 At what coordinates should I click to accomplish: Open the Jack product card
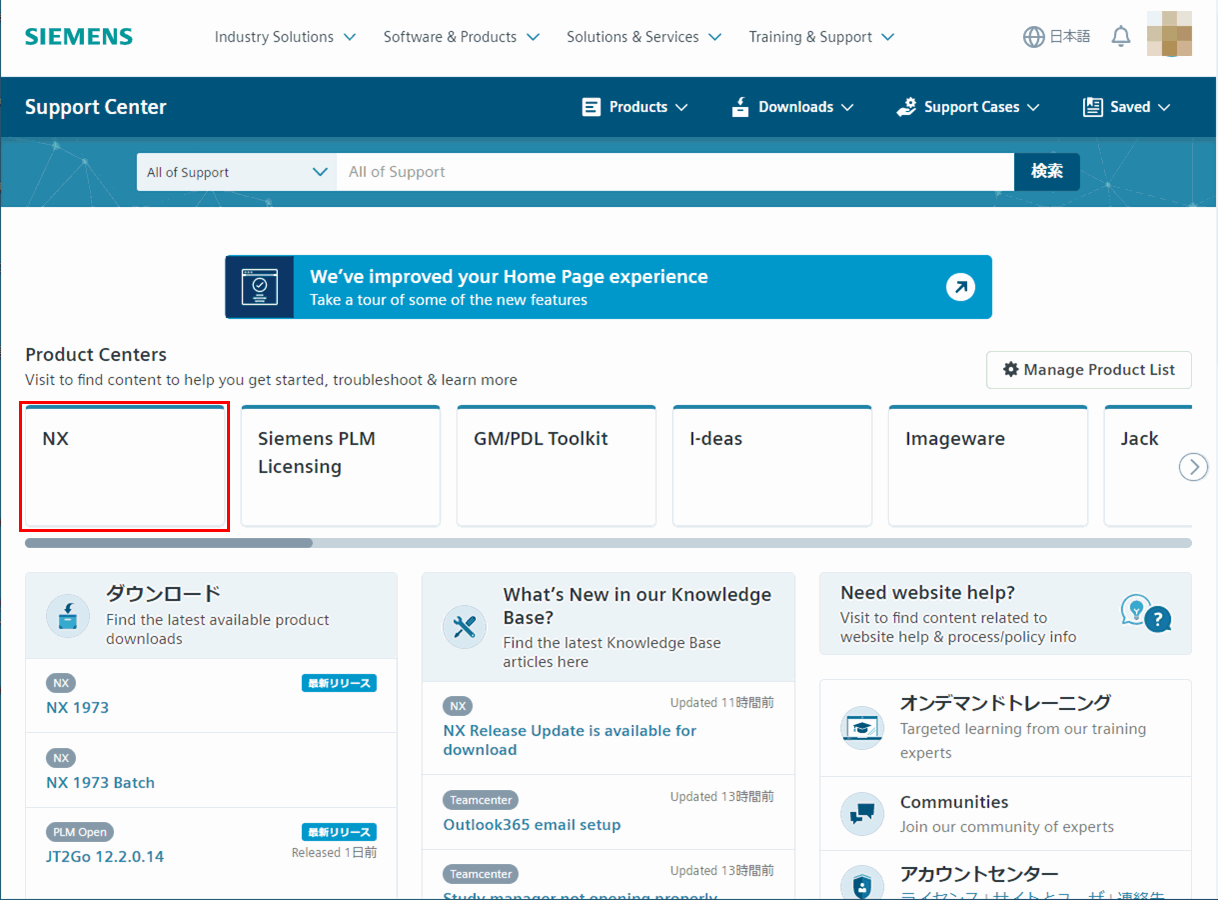(1148, 466)
